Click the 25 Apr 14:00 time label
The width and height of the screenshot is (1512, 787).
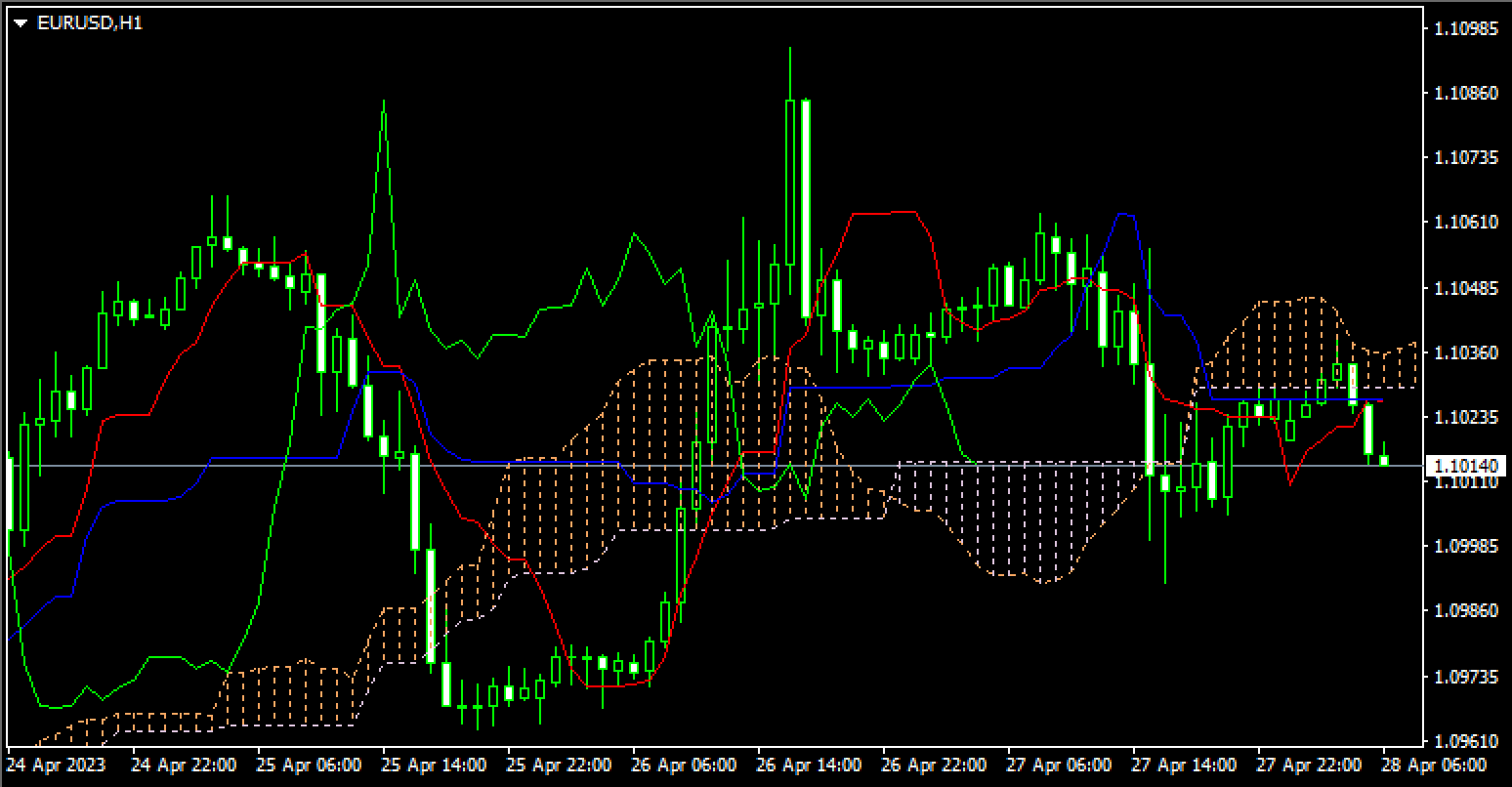tap(434, 765)
